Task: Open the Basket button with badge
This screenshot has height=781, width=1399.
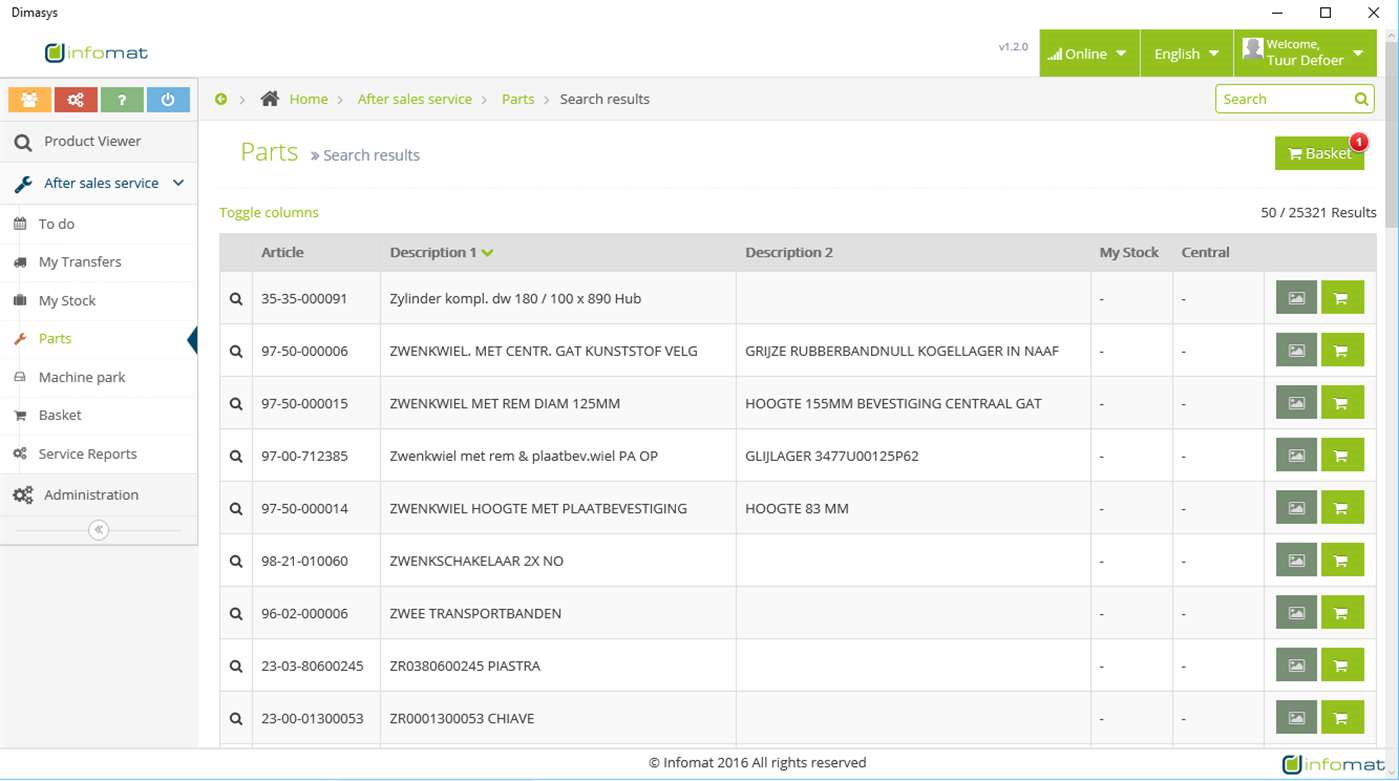Action: (1319, 153)
